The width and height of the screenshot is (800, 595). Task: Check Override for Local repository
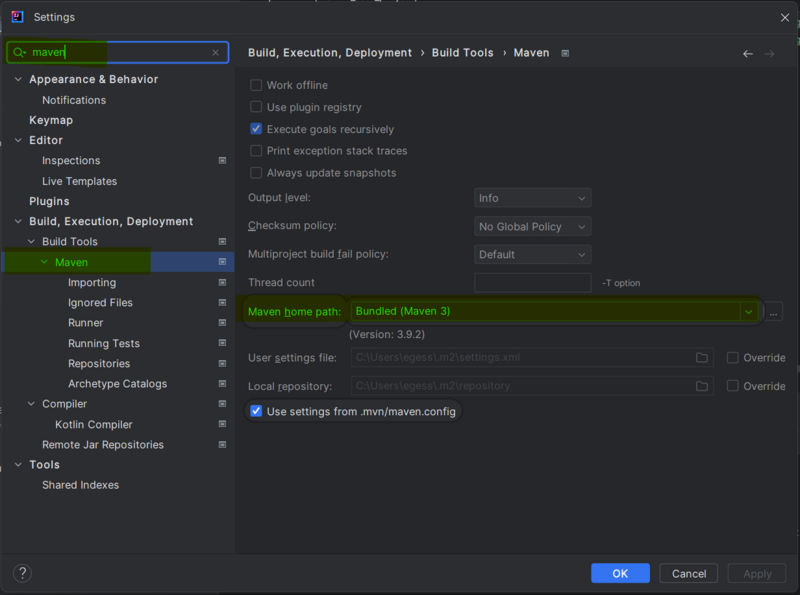733,386
